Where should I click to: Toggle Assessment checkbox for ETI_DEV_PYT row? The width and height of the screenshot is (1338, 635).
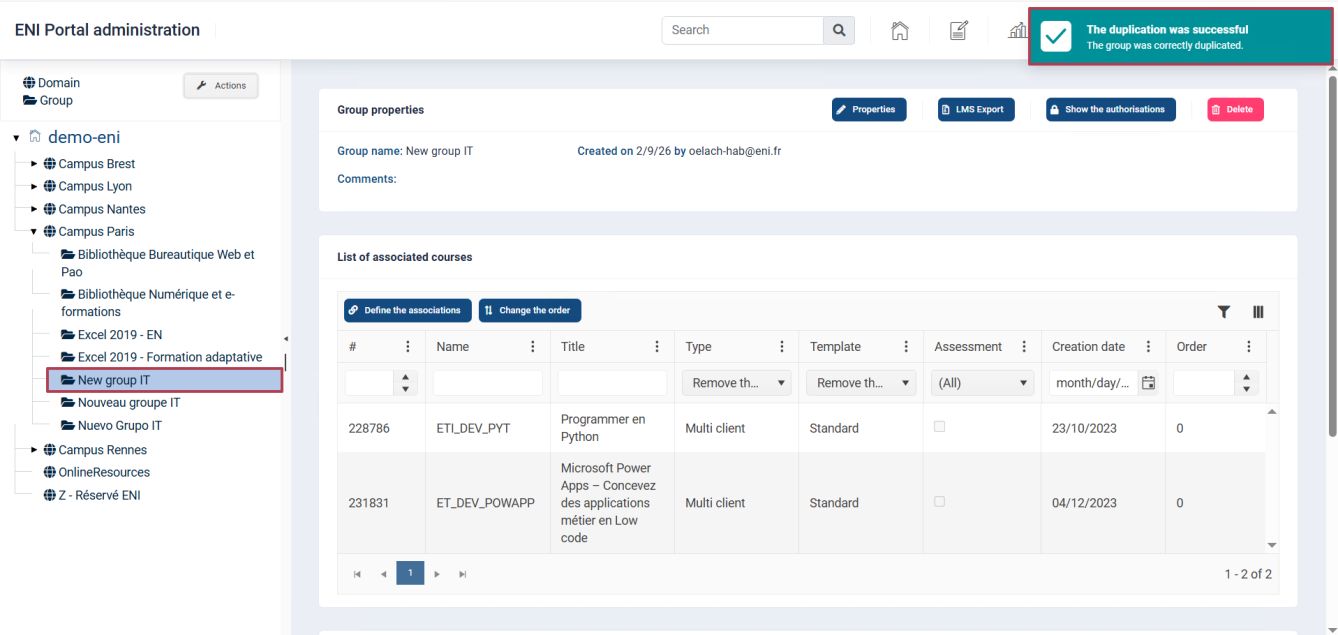coord(939,426)
